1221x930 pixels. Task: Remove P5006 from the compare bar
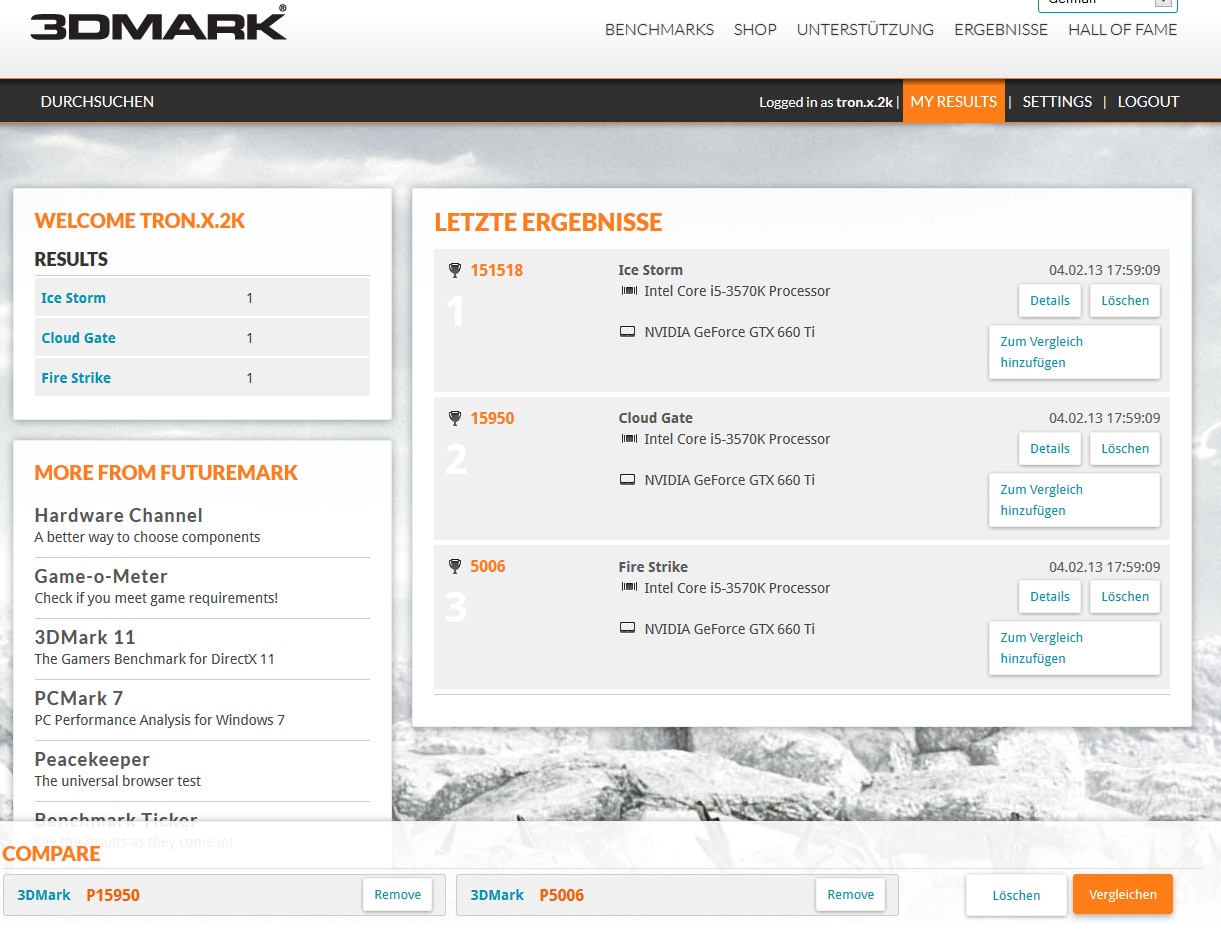pos(851,895)
